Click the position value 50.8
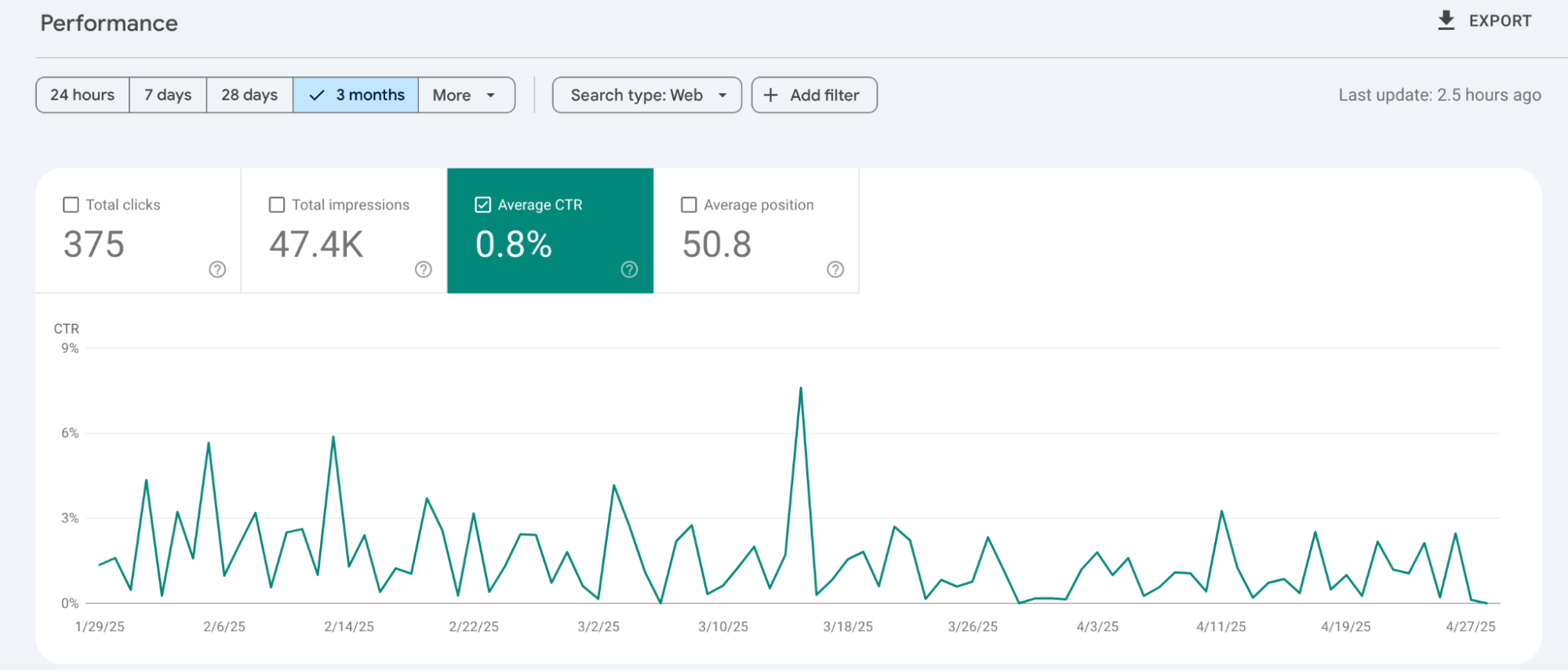This screenshot has width=1568, height=671. (717, 245)
